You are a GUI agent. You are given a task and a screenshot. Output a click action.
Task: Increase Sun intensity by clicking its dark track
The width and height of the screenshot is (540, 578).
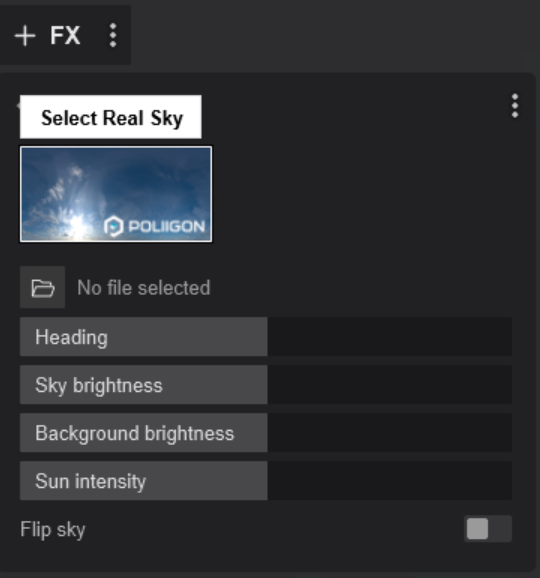390,480
